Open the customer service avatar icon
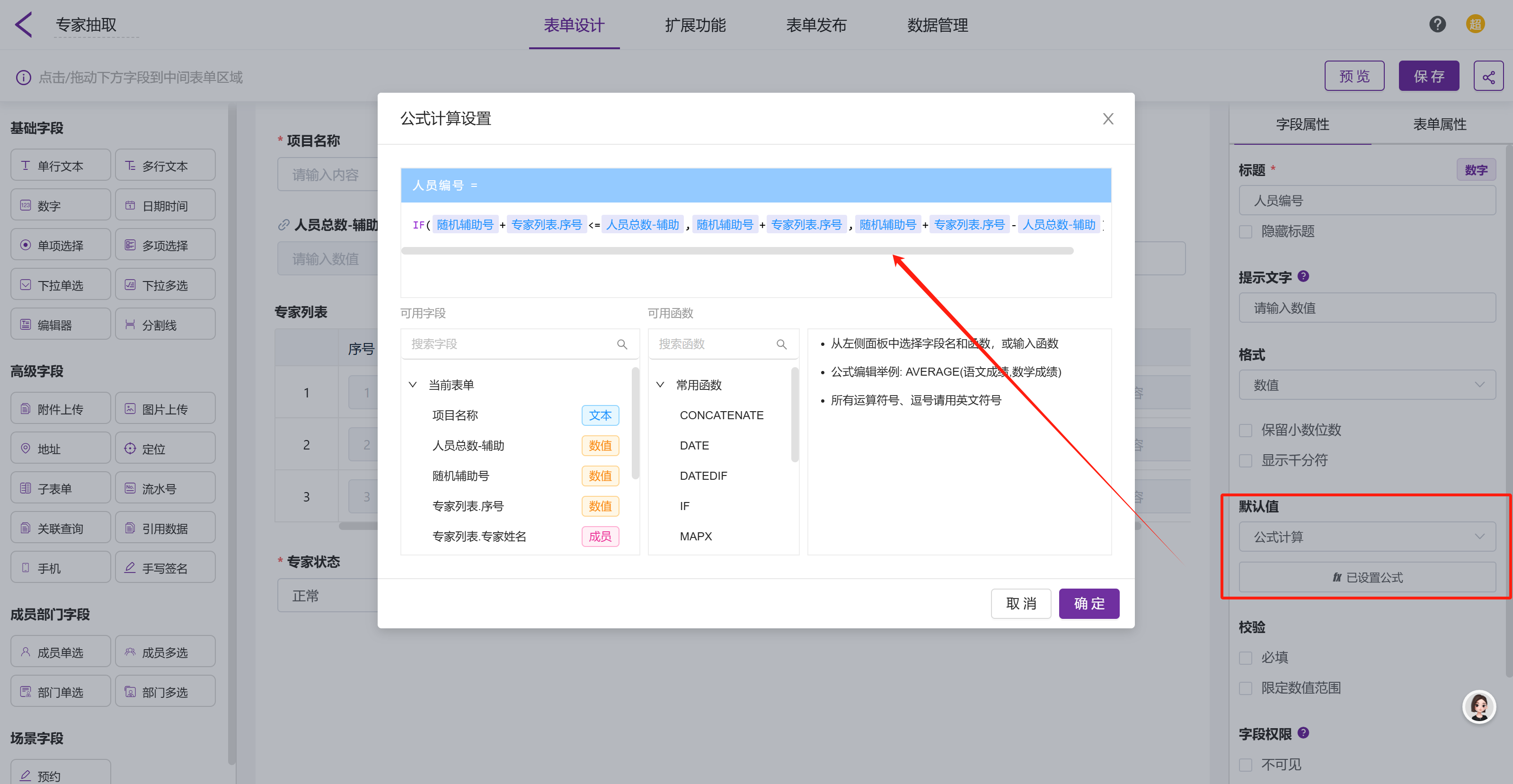The height and width of the screenshot is (784, 1513). point(1478,706)
